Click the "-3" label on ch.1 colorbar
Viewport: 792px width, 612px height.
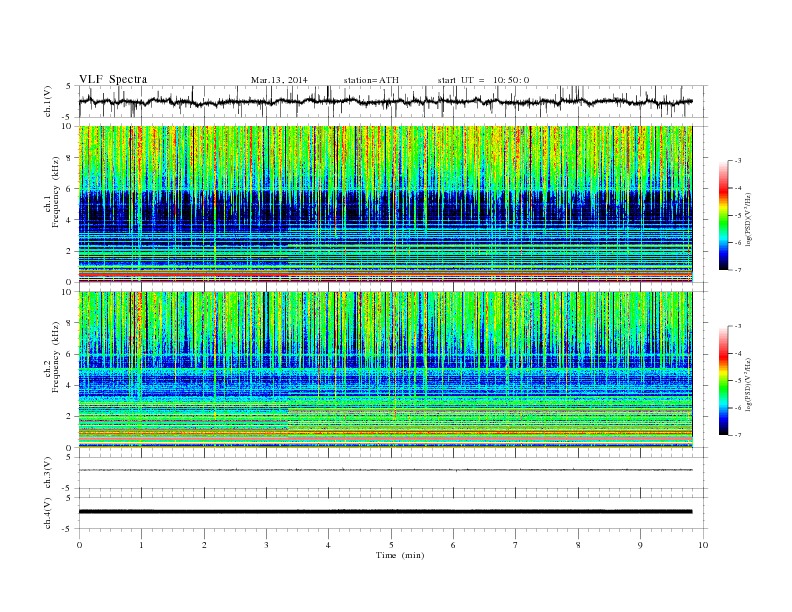737,161
